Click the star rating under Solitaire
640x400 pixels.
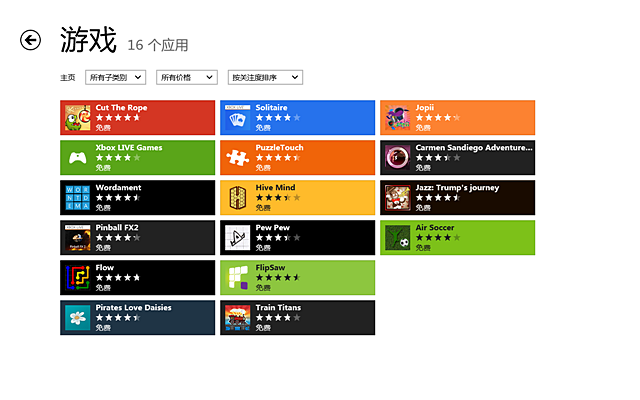point(278,118)
